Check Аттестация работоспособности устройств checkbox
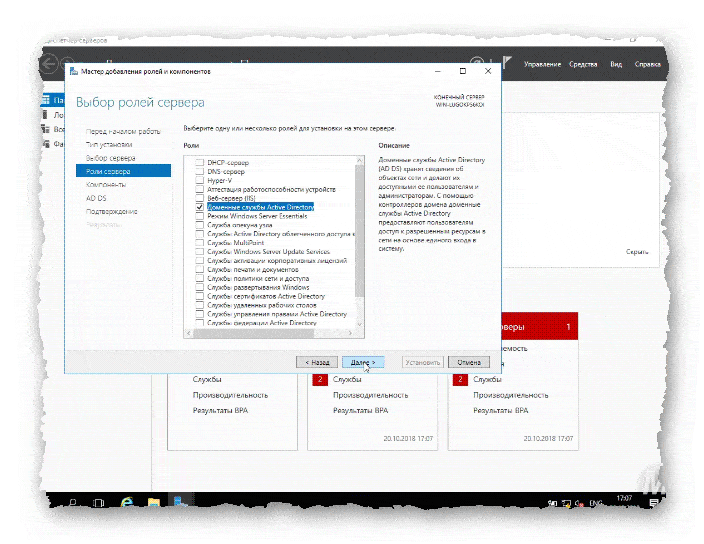This screenshot has height=544, width=704. [200, 189]
